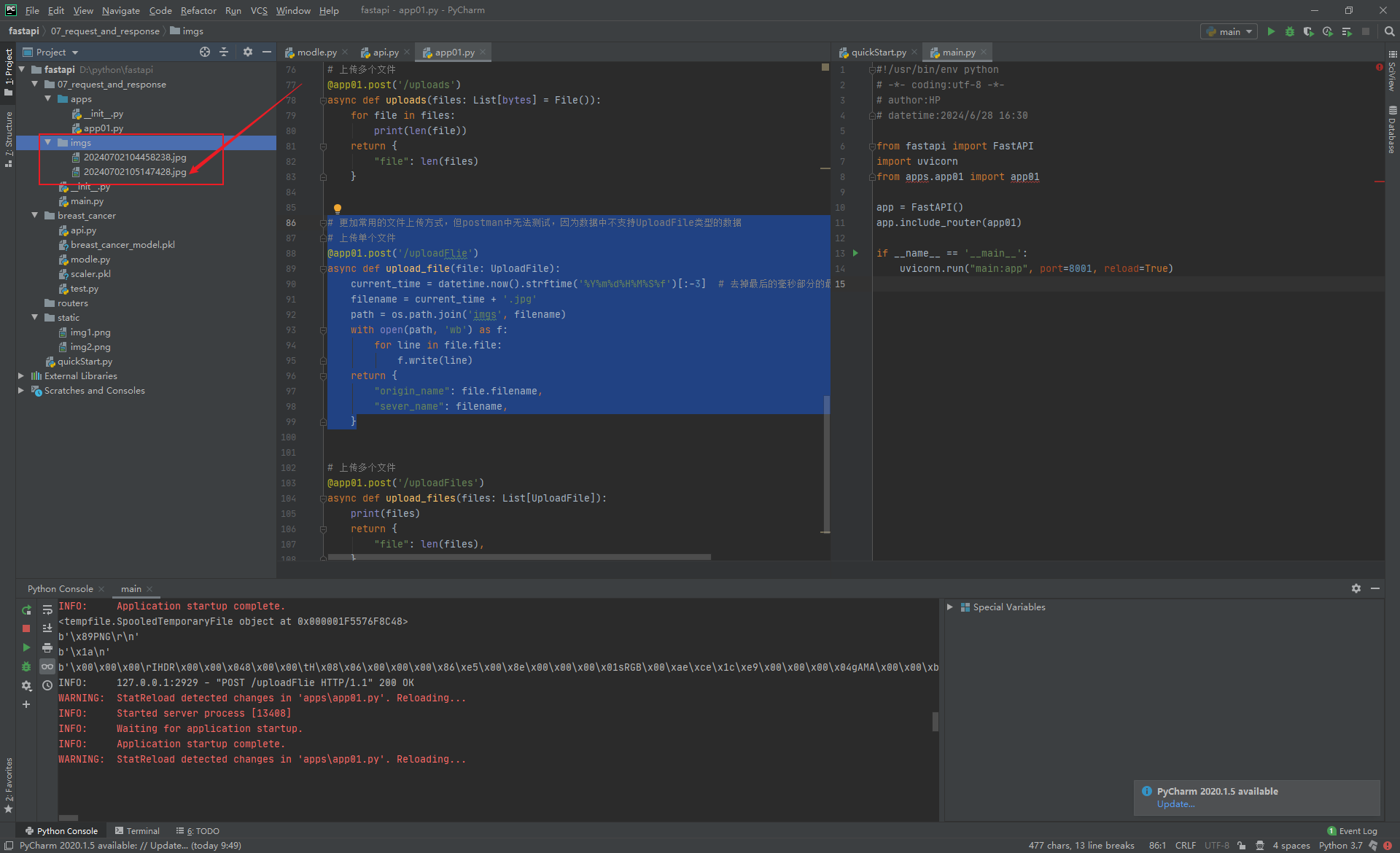1400x853 pixels.
Task: Click the concurrency diagram run icon
Action: (1346, 31)
